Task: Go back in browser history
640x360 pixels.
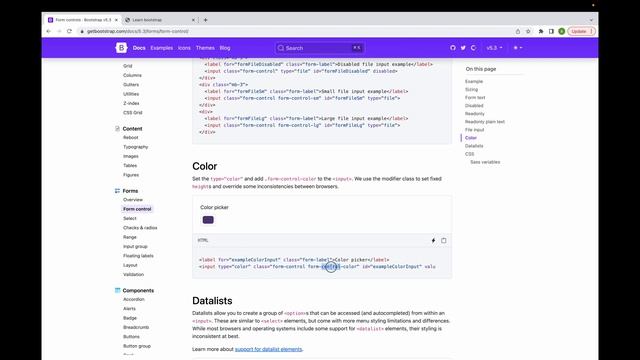Action: (49, 31)
